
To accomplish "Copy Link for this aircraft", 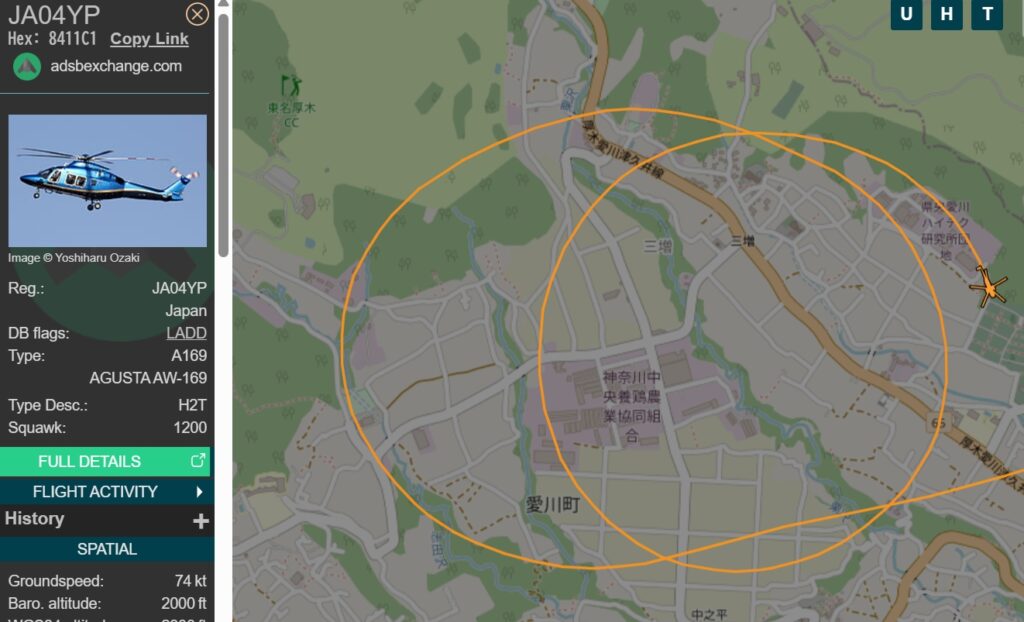I will 150,39.
